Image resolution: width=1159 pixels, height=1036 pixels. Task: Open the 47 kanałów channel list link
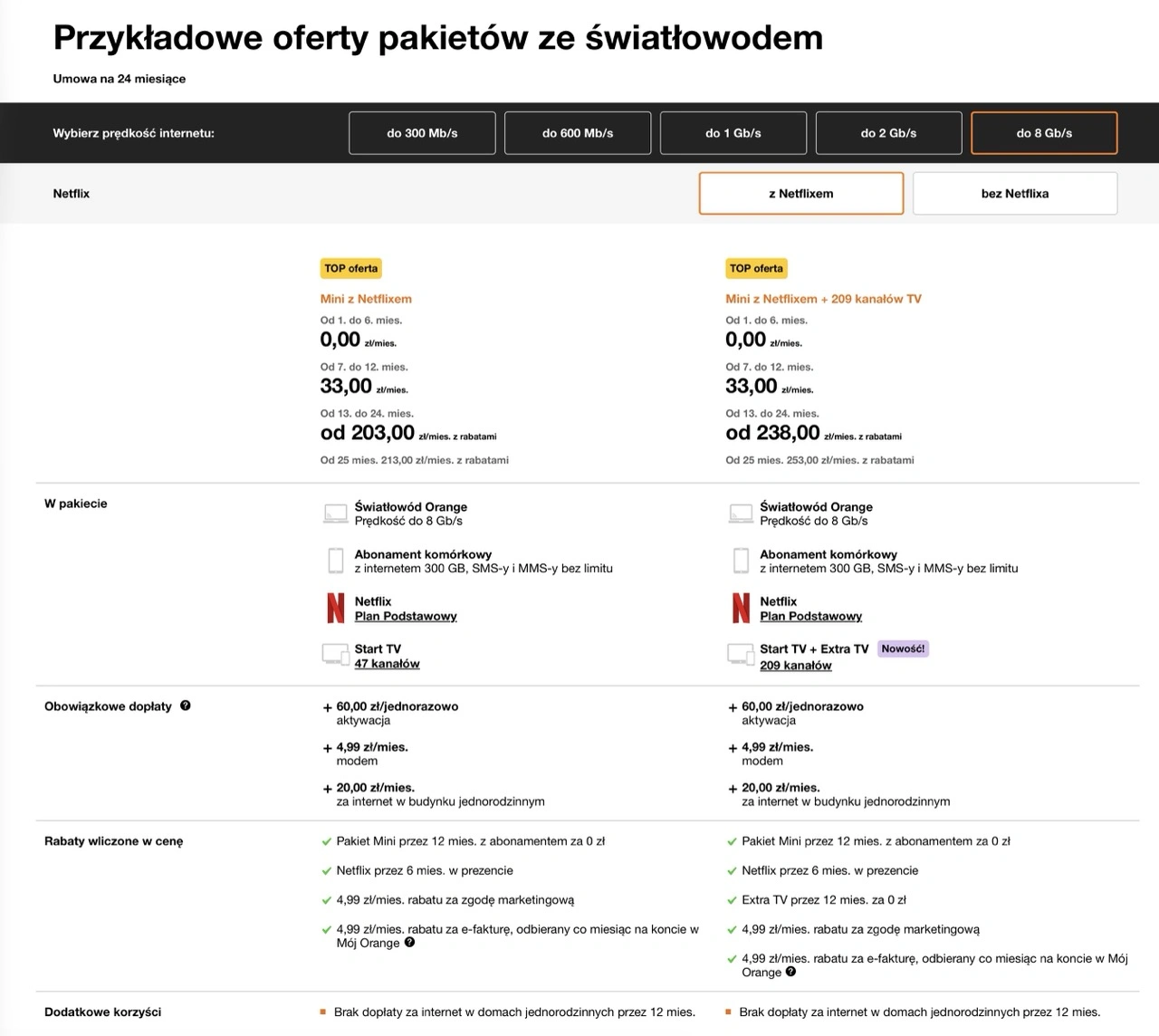[387, 664]
